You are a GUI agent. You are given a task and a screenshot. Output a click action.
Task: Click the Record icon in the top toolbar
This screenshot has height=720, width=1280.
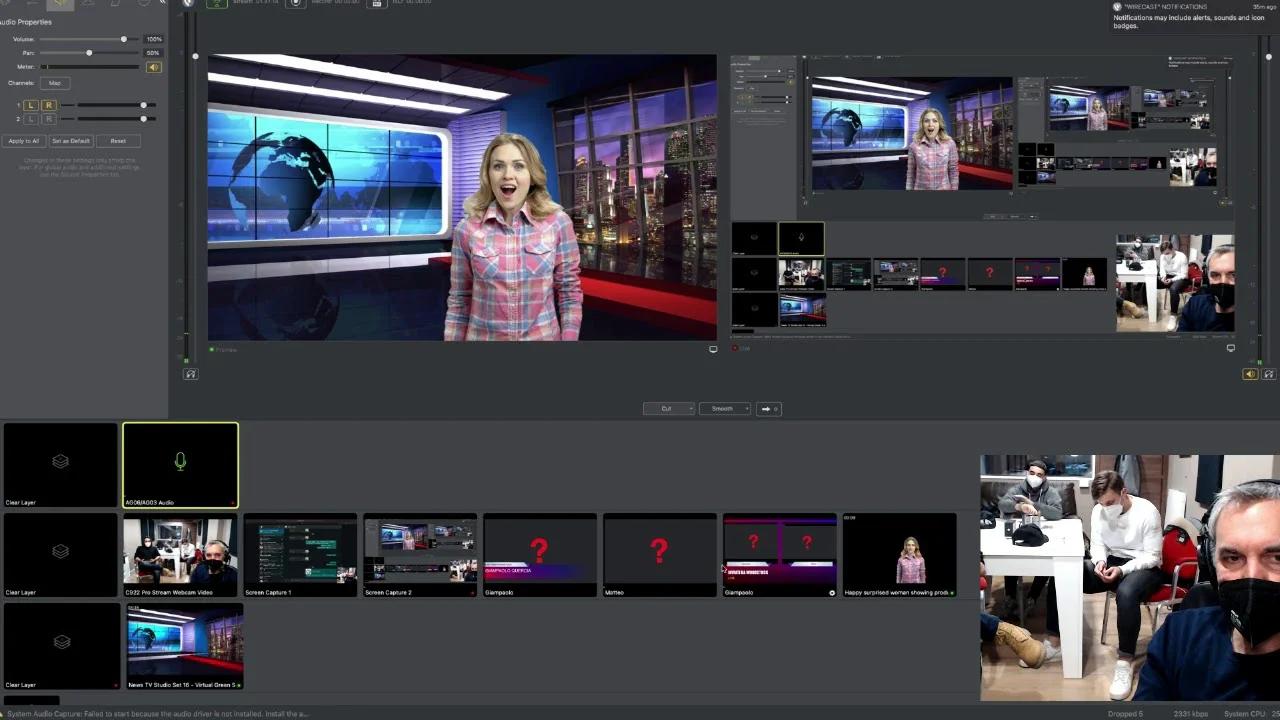point(294,4)
